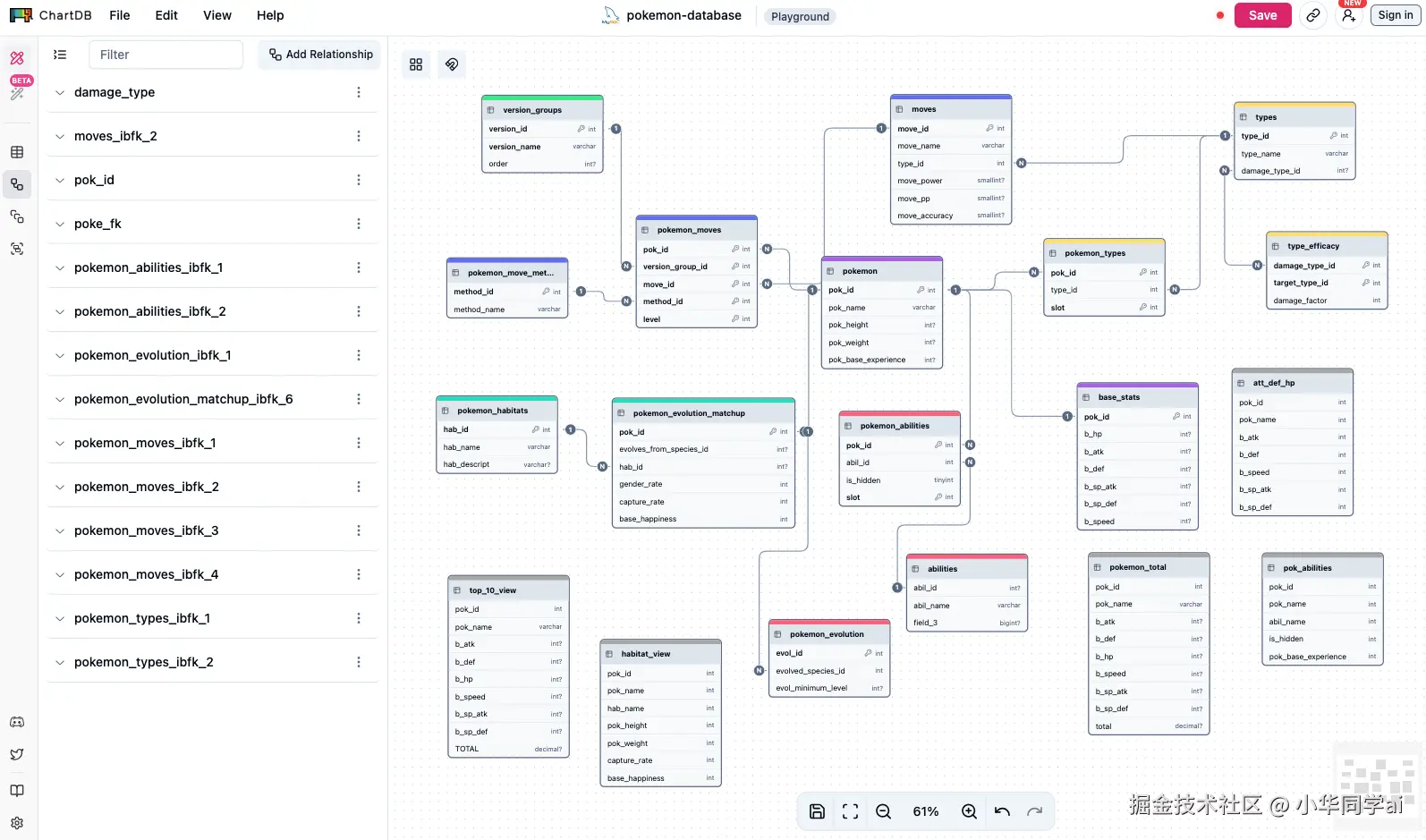Click the reorder diagram grid icon
The height and width of the screenshot is (840, 1426).
coord(416,64)
